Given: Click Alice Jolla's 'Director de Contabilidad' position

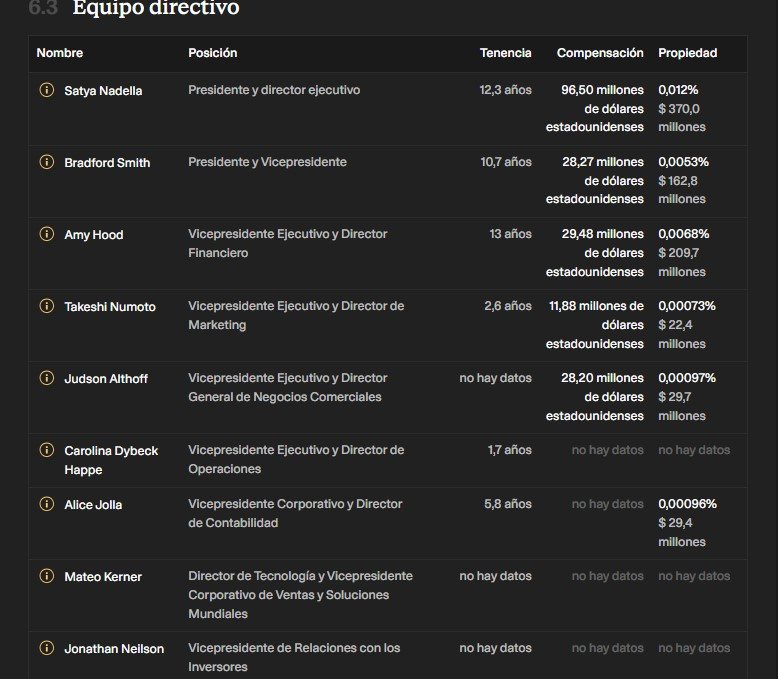Looking at the screenshot, I should [x=295, y=513].
